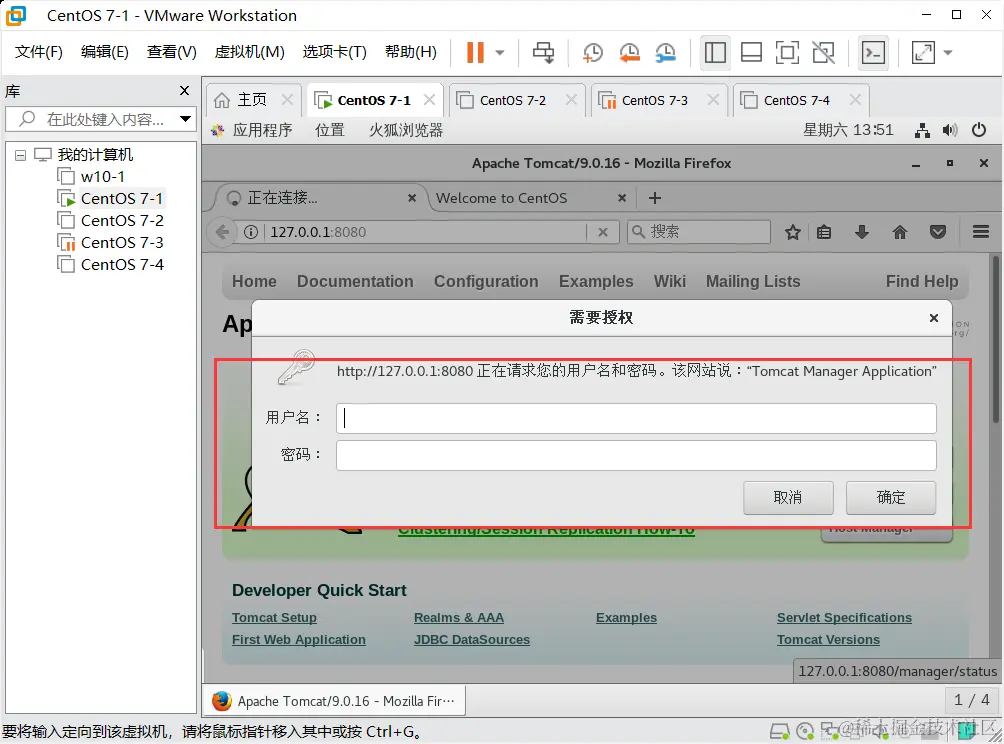1004x744 pixels.
Task: Click the 取消 button in the dialog
Action: 788,497
